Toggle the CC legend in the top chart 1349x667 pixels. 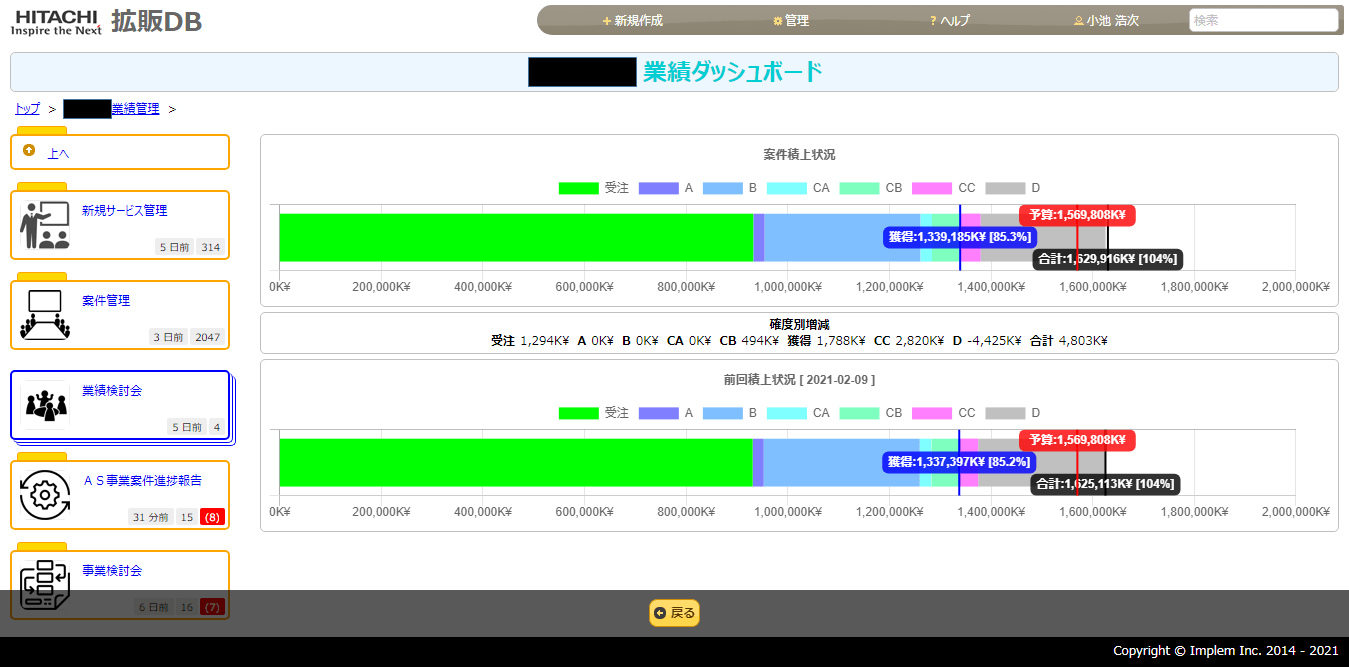click(x=943, y=188)
